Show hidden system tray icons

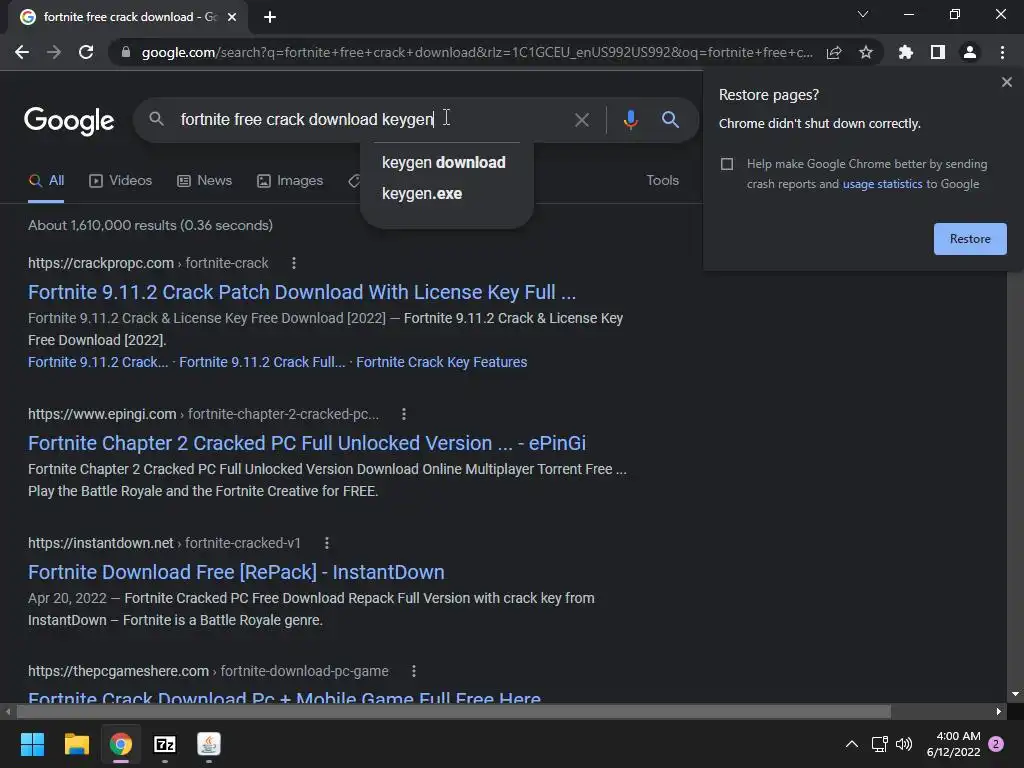pos(852,744)
